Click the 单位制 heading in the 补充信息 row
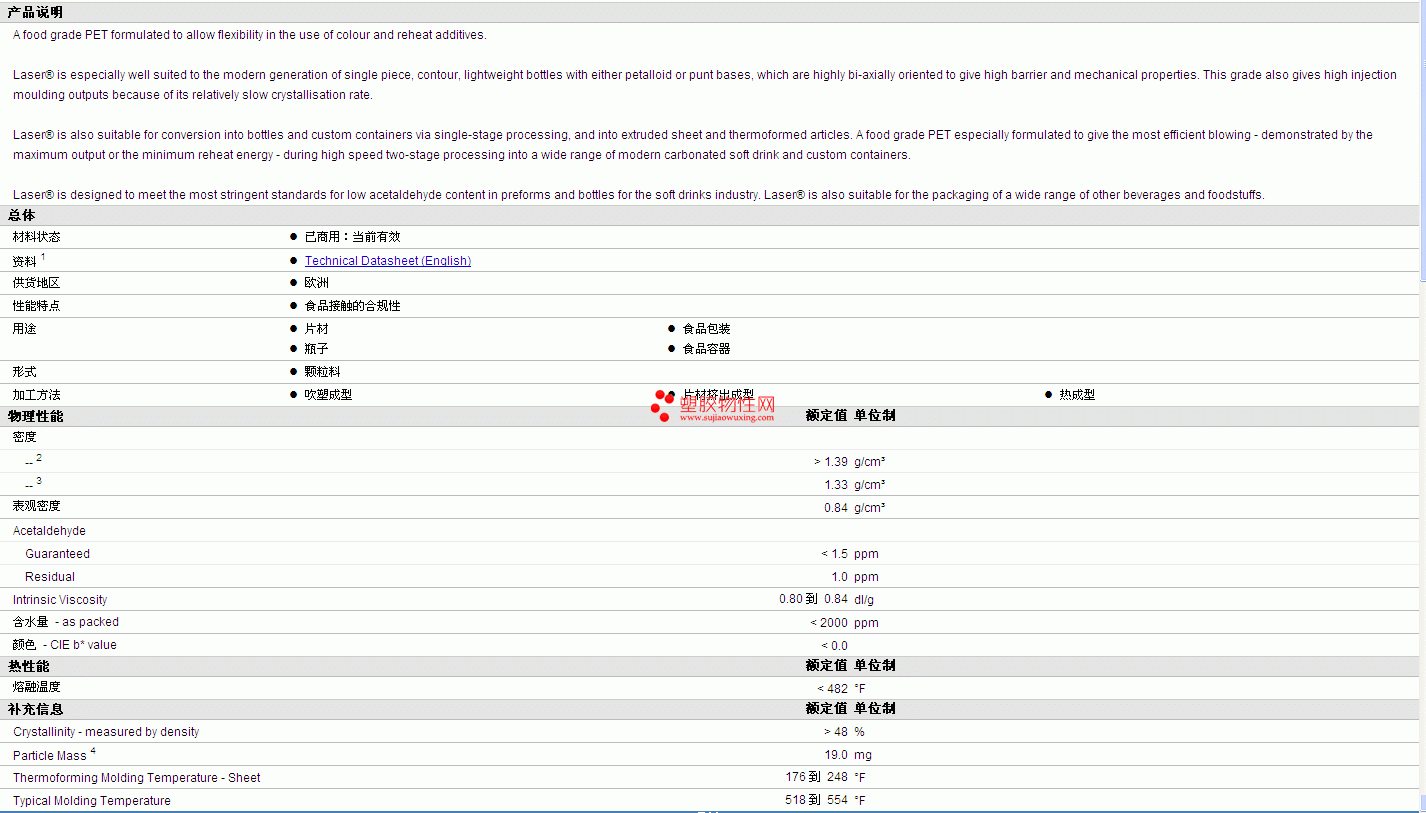Screen dimensions: 1426x813 pos(875,708)
